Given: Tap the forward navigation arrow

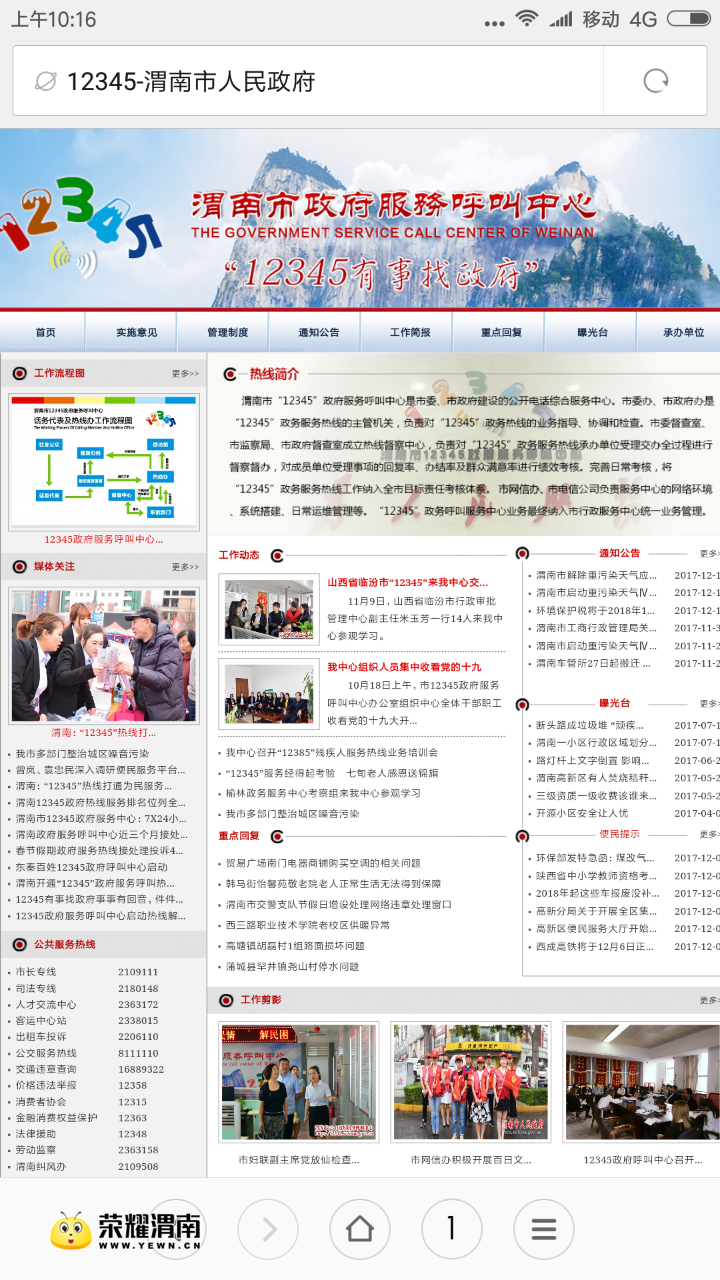Looking at the screenshot, I should point(267,1229).
